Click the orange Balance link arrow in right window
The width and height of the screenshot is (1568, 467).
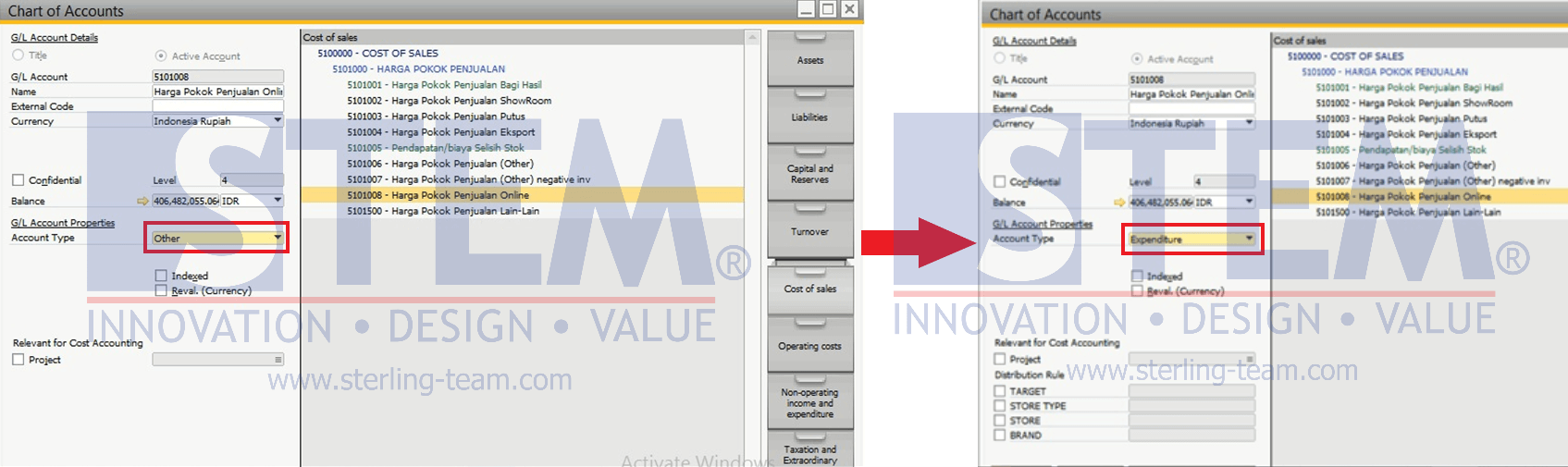pyautogui.click(x=1119, y=203)
